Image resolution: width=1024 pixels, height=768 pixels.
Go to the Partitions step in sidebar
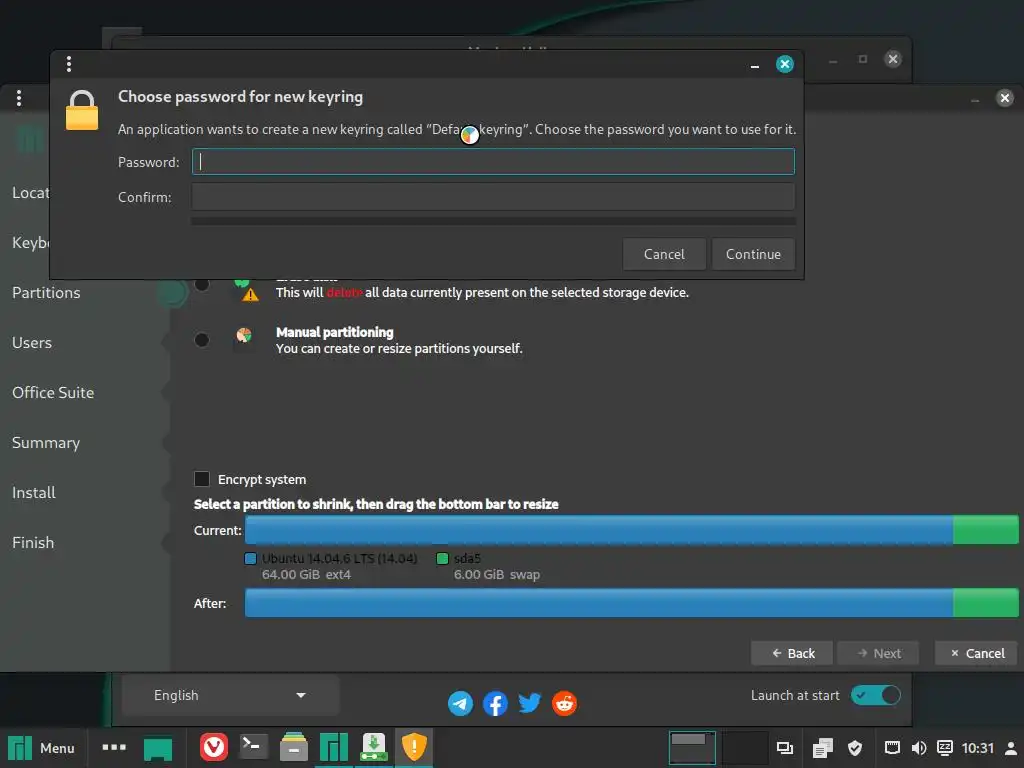pyautogui.click(x=46, y=293)
